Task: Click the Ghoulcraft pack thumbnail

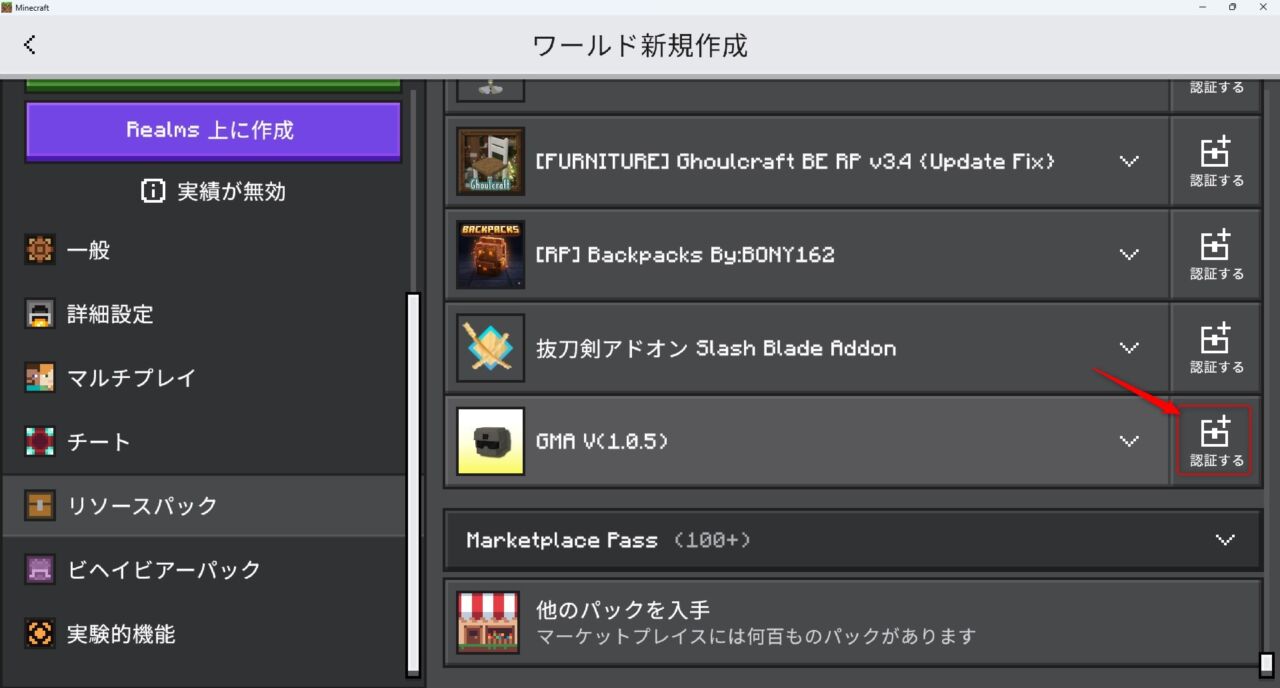Action: point(490,161)
